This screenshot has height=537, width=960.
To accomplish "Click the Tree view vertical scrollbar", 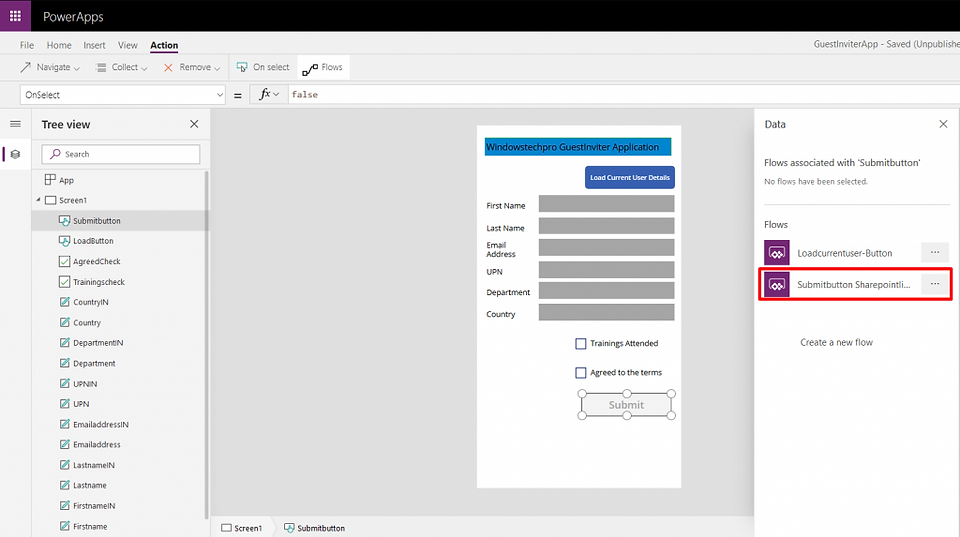I will tap(206, 343).
